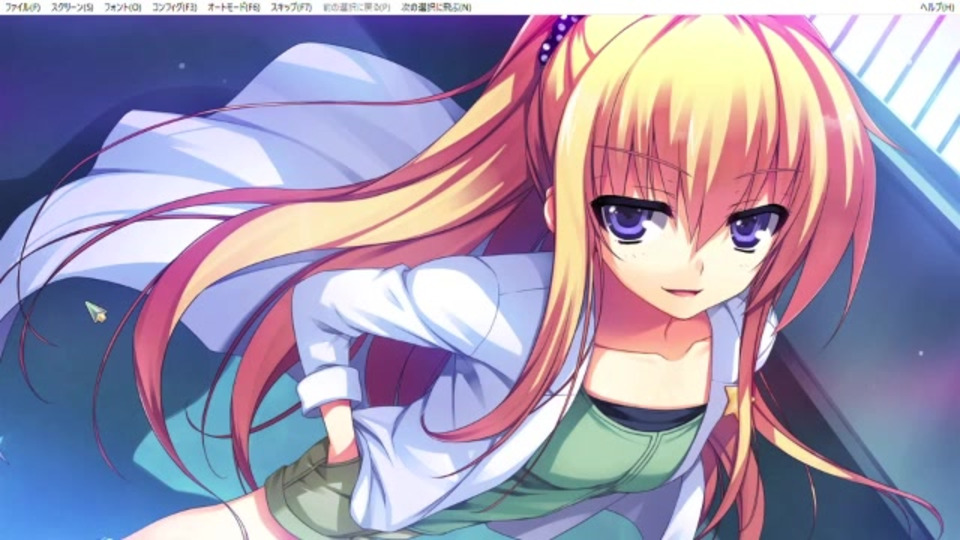Open the ヘルプ(H) menu
The height and width of the screenshot is (540, 960).
(x=937, y=7)
